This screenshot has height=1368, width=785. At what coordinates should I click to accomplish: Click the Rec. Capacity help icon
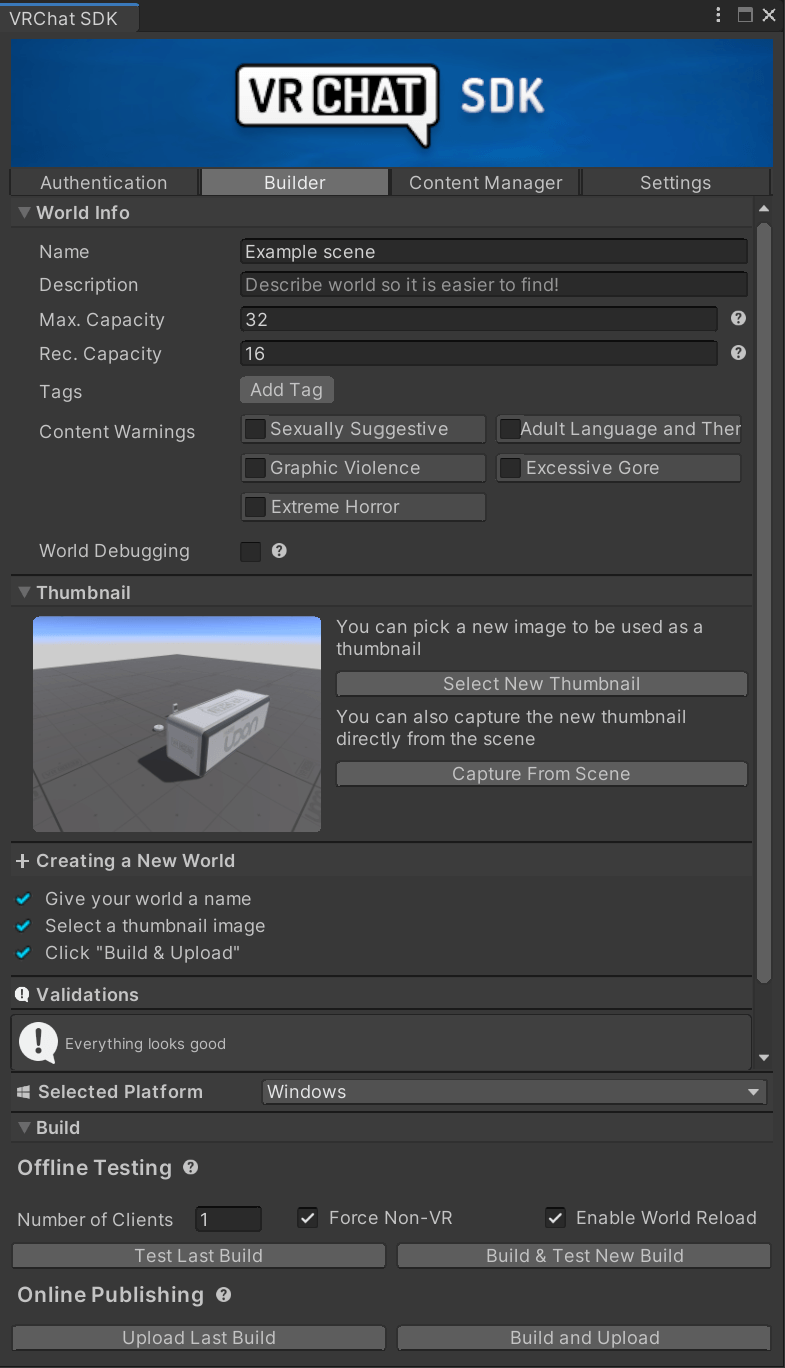coord(738,352)
